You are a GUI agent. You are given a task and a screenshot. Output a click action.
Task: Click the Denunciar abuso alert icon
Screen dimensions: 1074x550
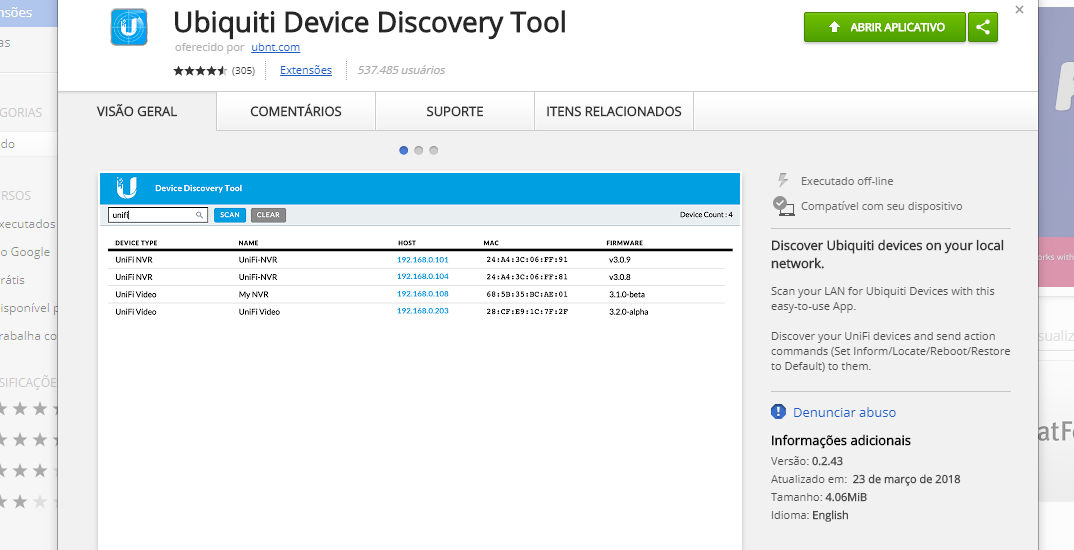[779, 412]
